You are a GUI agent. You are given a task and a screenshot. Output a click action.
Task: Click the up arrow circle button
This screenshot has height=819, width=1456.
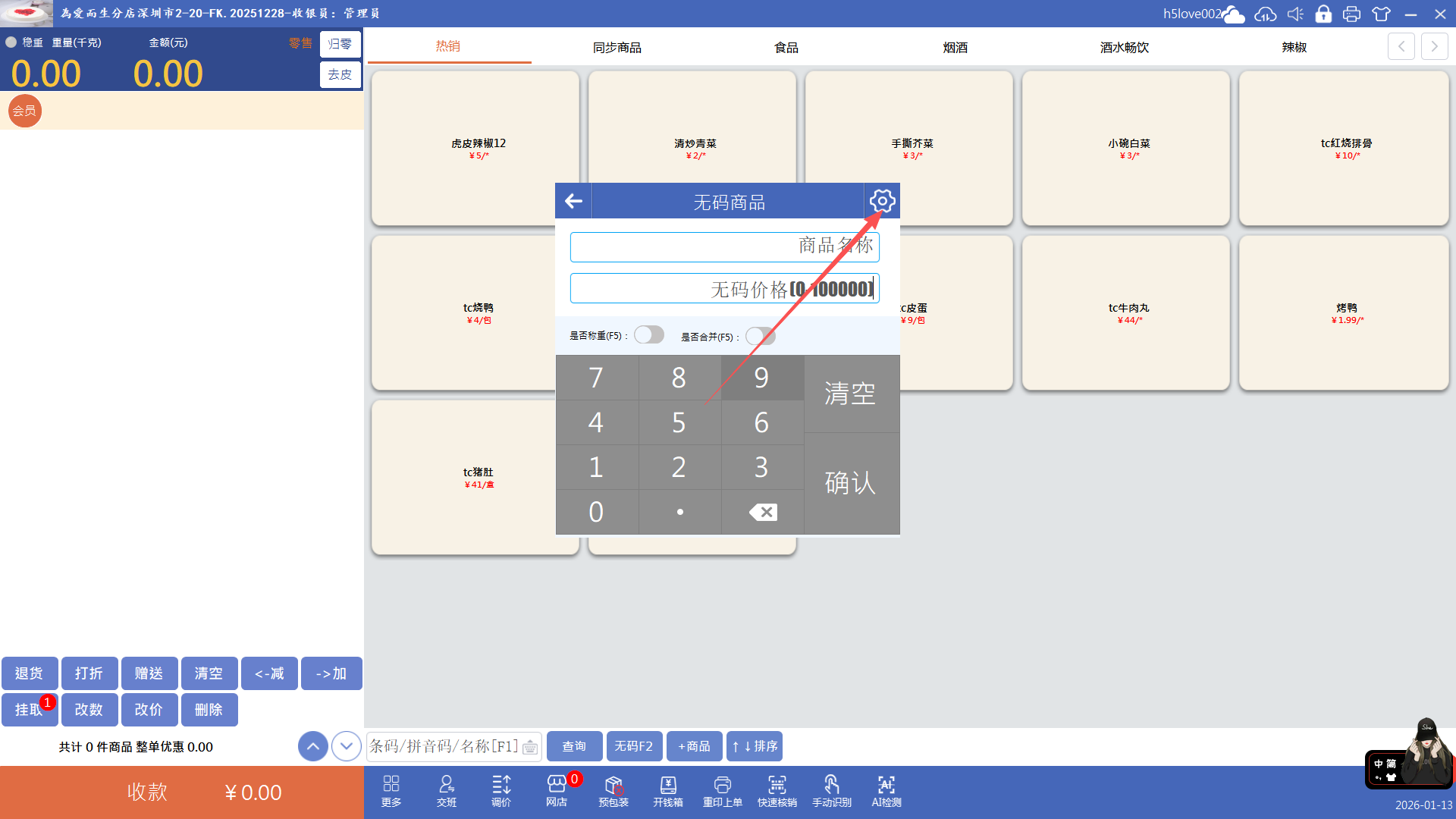tap(313, 746)
